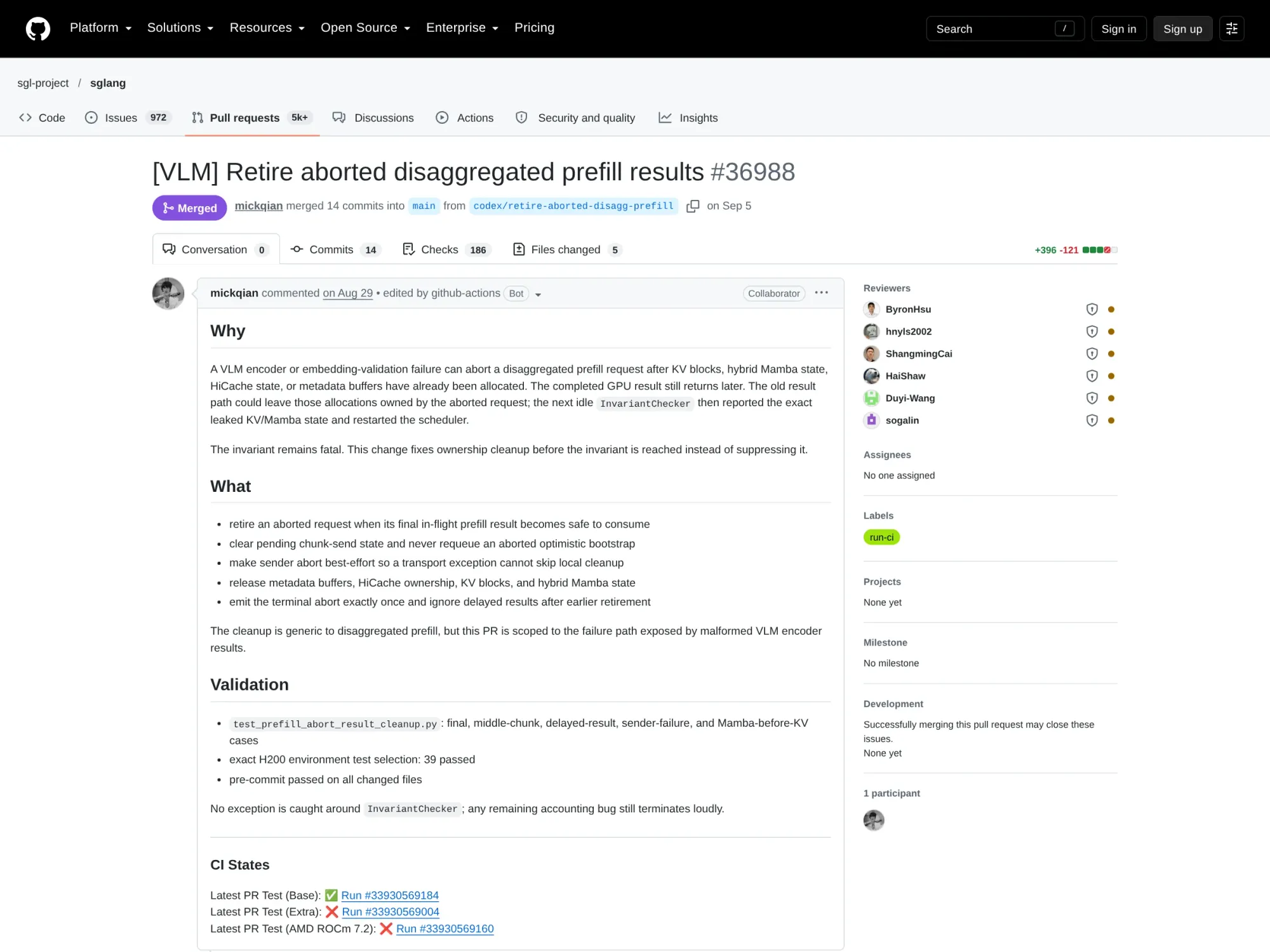Expand the Solutions menu
Viewport: 1270px width, 952px height.
click(x=180, y=28)
